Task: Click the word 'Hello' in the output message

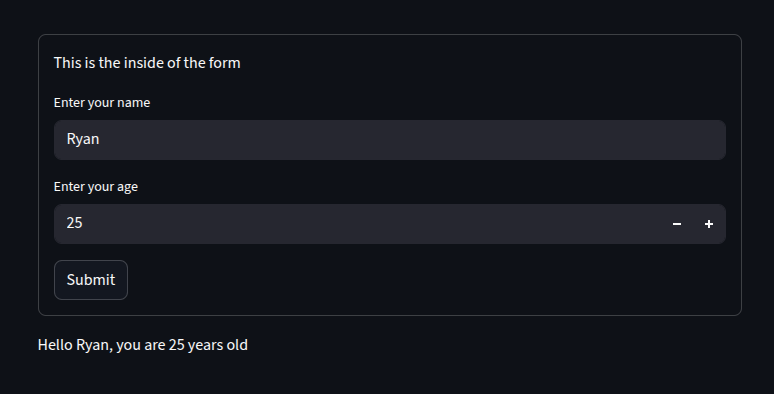Action: tap(55, 345)
